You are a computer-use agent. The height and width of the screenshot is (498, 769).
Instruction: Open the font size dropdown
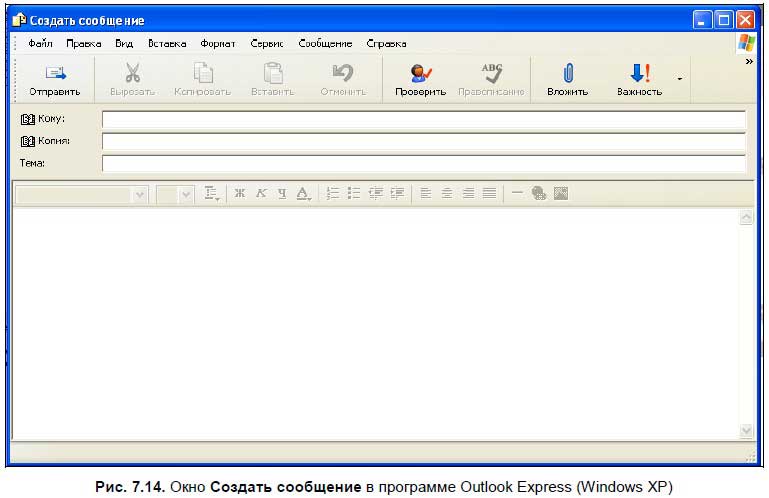(x=186, y=195)
